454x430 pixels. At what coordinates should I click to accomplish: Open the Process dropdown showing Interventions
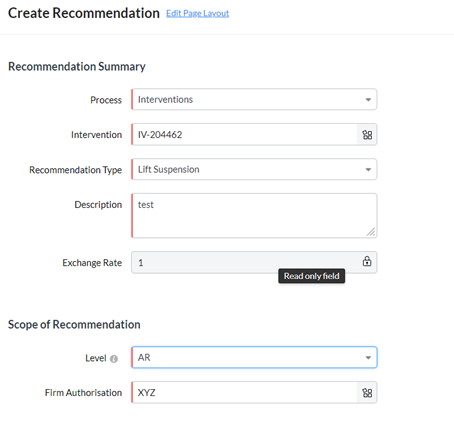pos(254,99)
